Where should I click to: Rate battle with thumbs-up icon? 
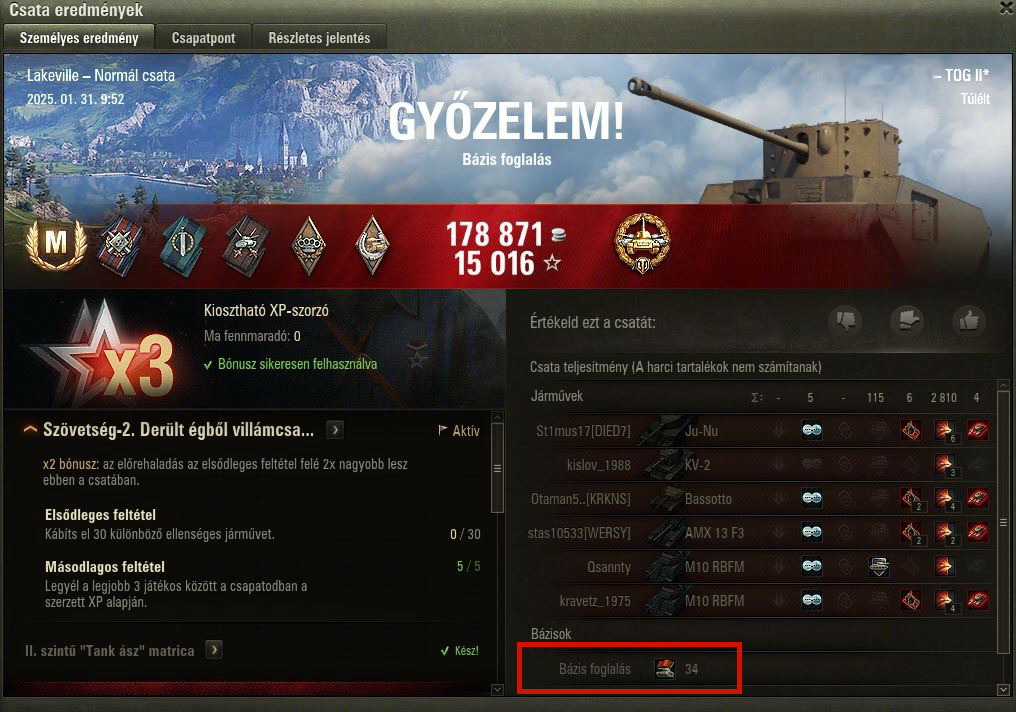[968, 320]
